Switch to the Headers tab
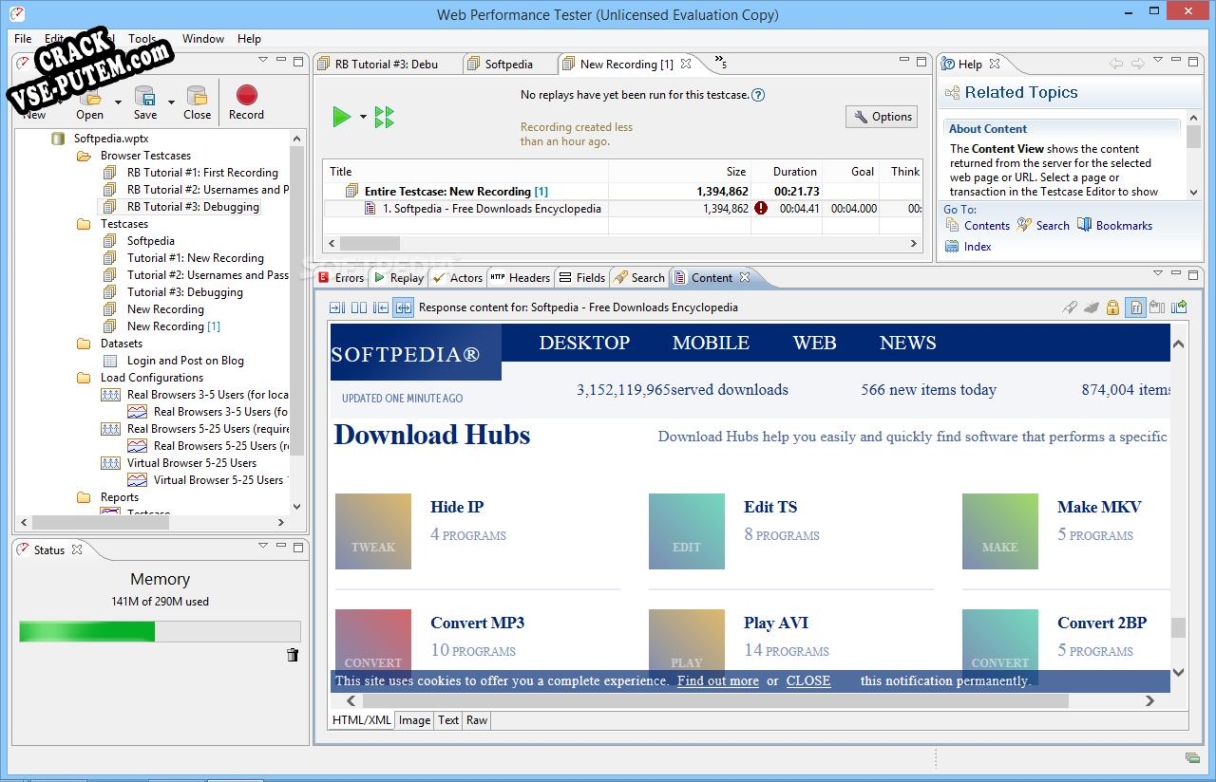 [x=520, y=278]
